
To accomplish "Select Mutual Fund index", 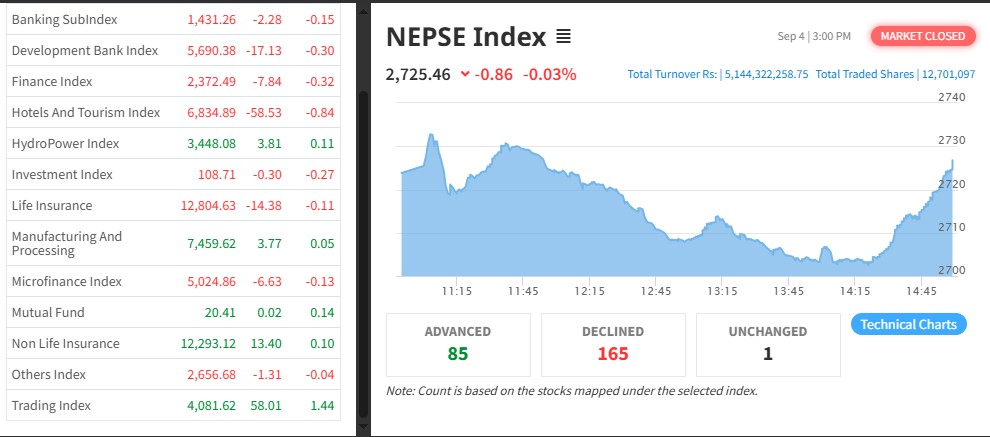I will [x=48, y=313].
